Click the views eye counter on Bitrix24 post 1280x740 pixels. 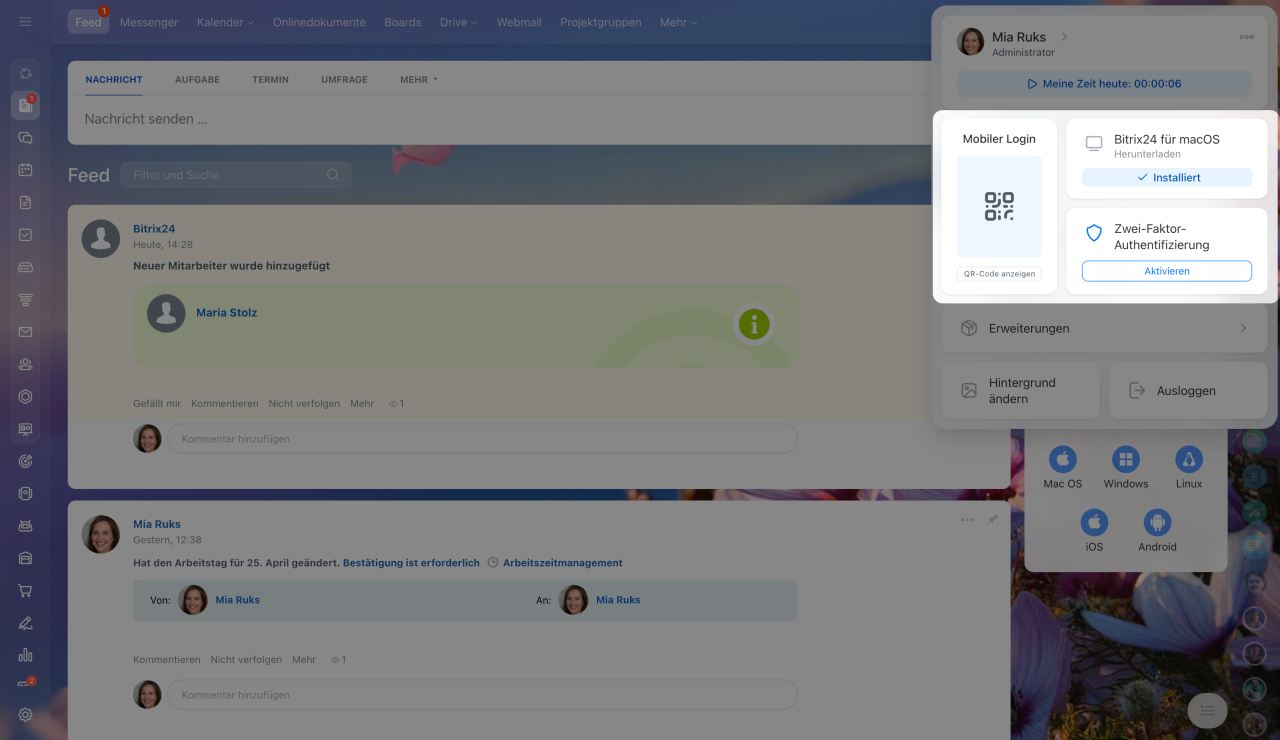point(396,404)
